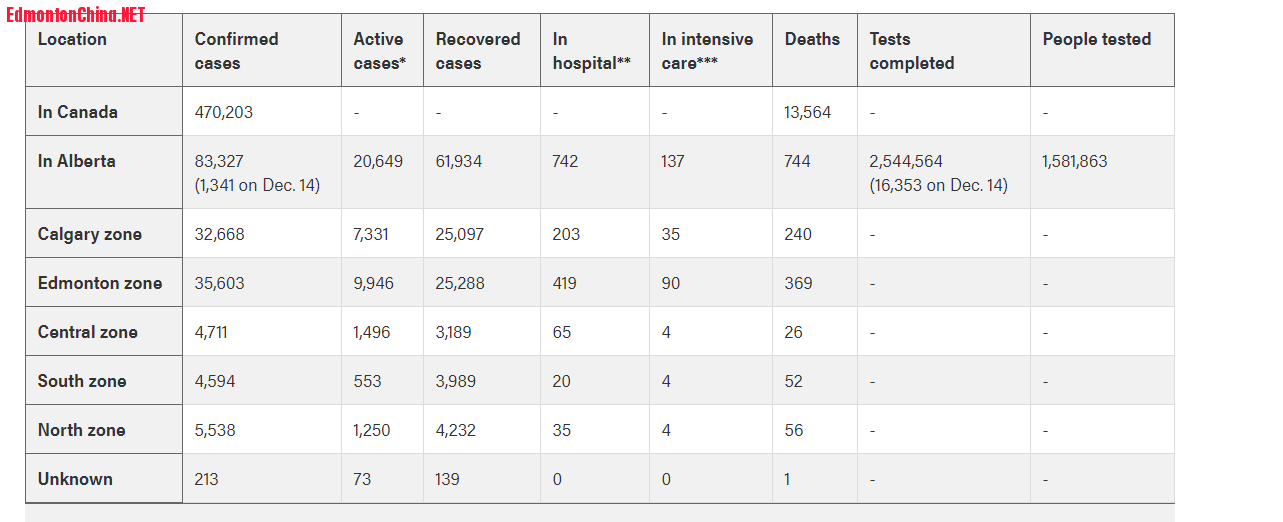Click Alberta's people tested value 1,581,863
The width and height of the screenshot is (1283, 522).
point(1075,161)
